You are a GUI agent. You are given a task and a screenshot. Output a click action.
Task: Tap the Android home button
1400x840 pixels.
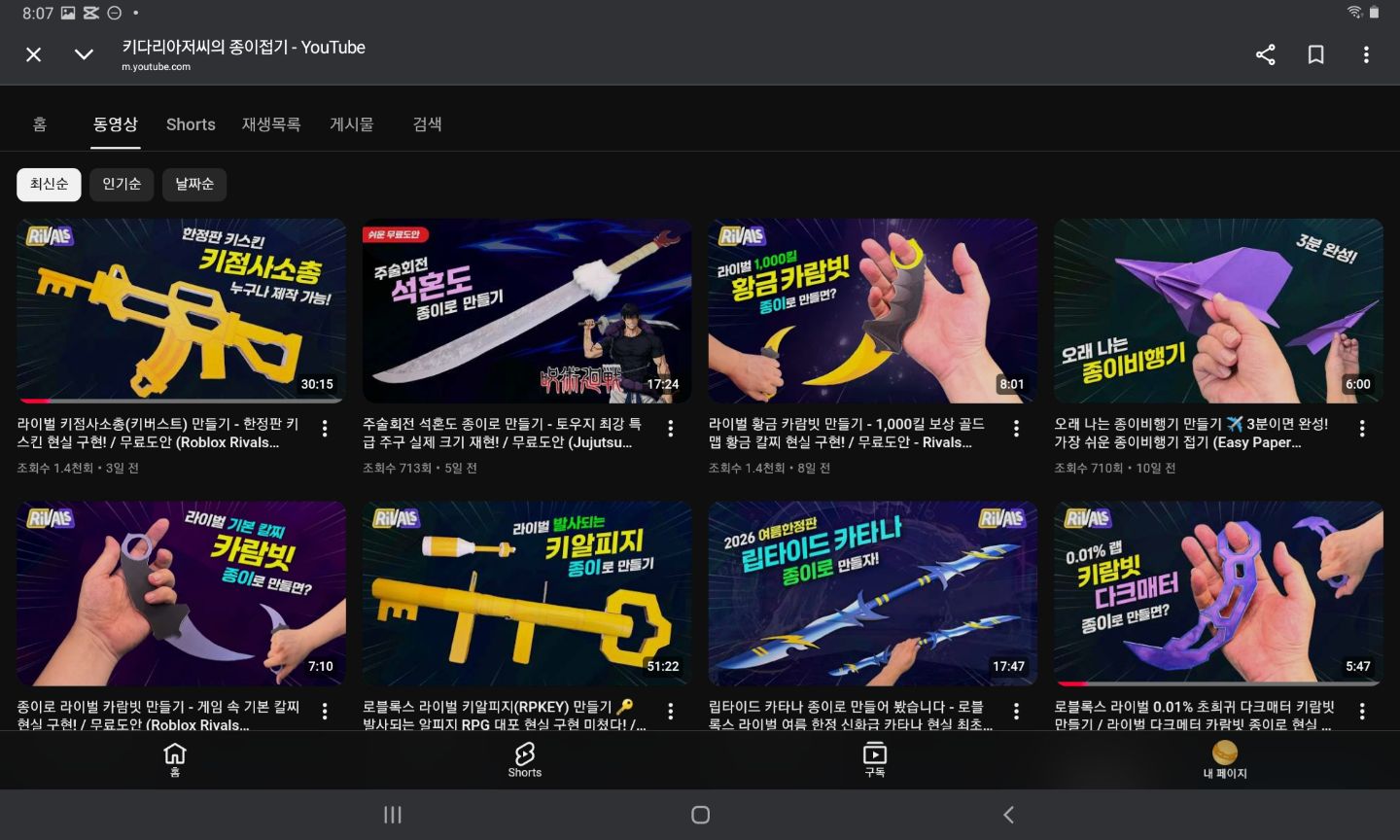point(700,815)
